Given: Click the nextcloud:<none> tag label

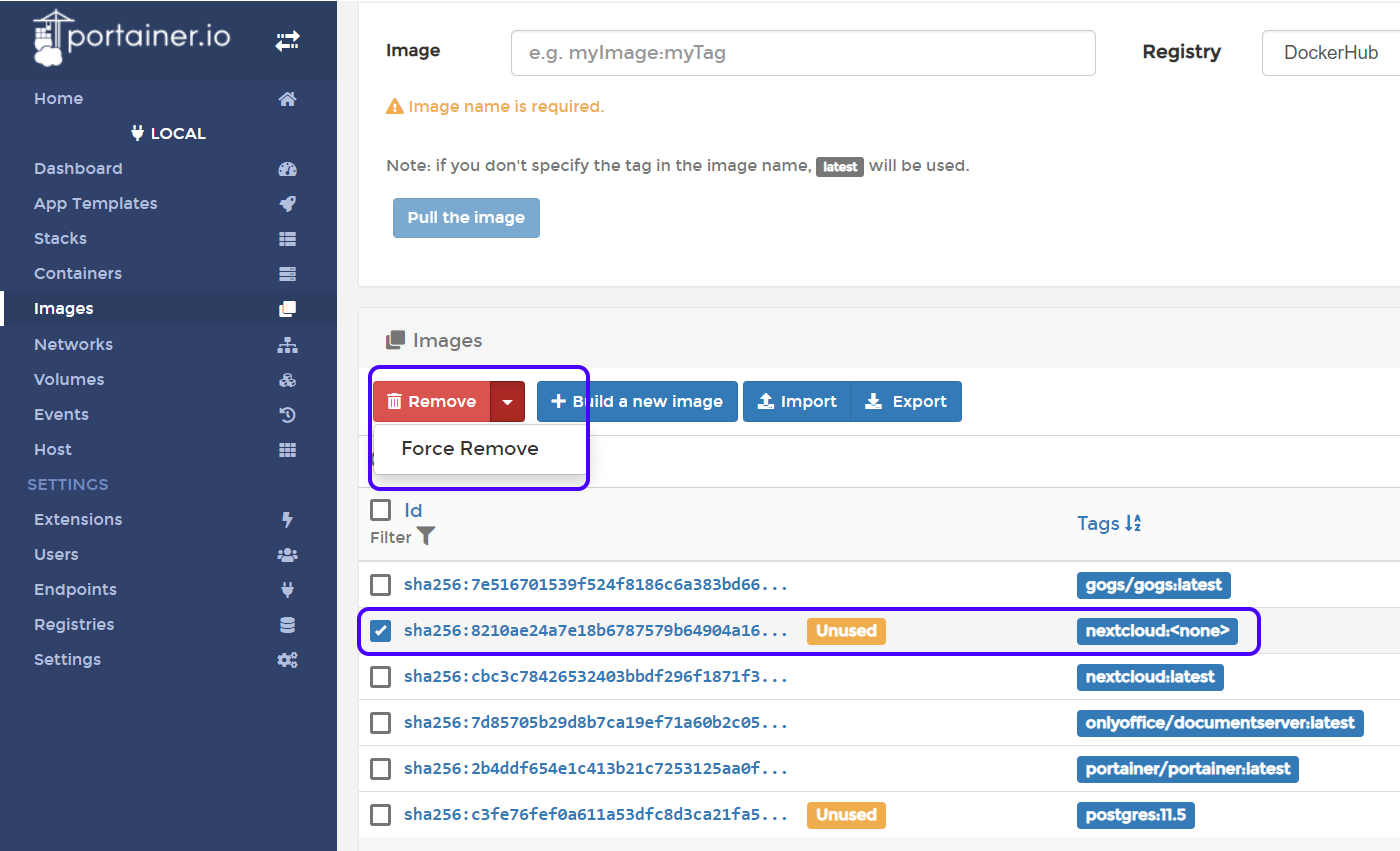Looking at the screenshot, I should (1158, 631).
